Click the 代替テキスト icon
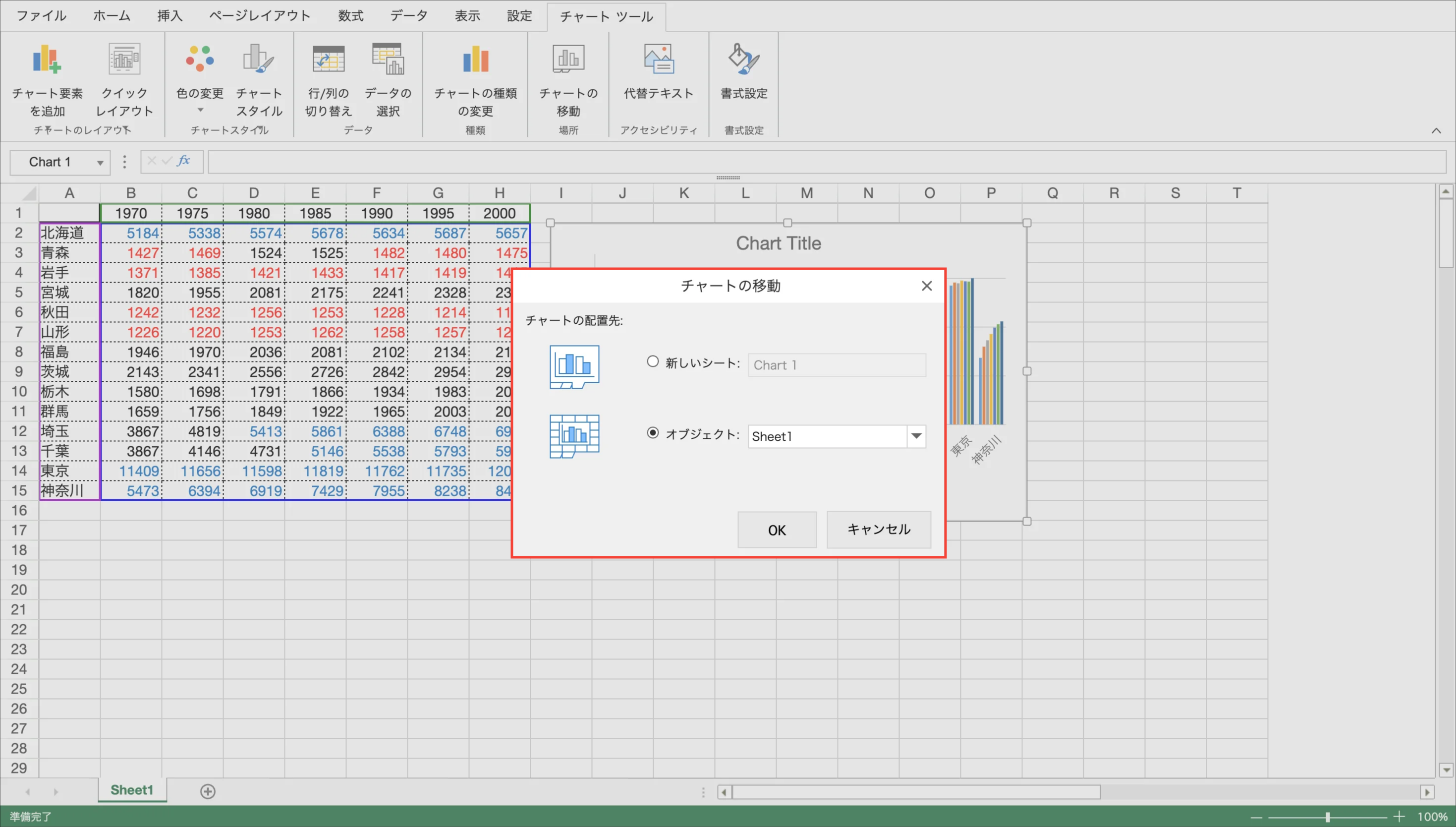Image resolution: width=1456 pixels, height=827 pixels. [x=659, y=60]
